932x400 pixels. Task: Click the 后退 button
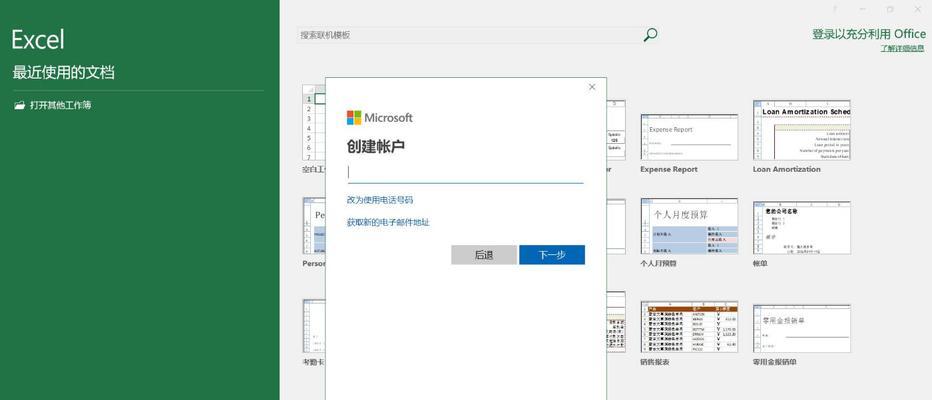pos(484,255)
